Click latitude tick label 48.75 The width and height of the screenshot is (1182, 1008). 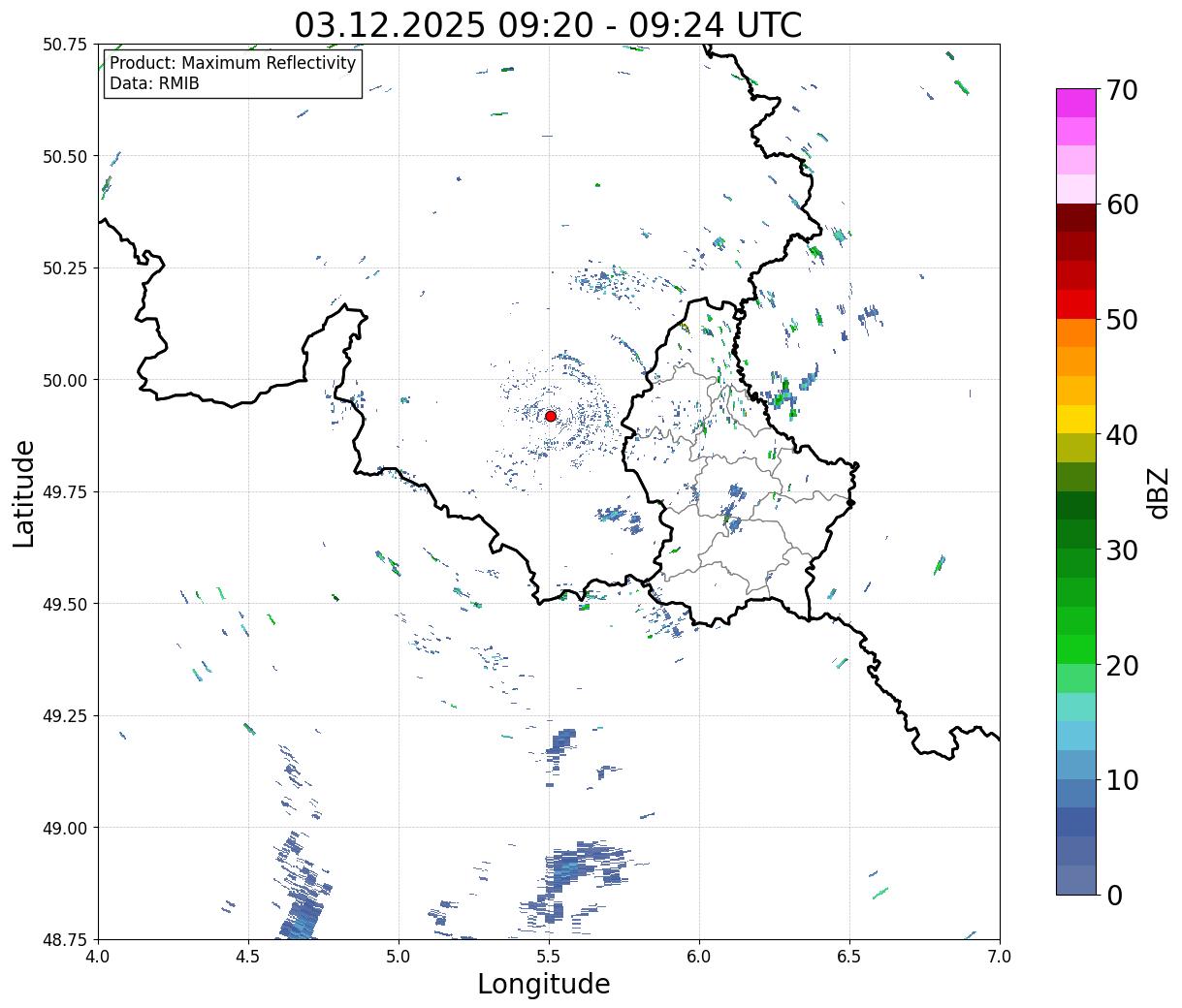click(65, 939)
